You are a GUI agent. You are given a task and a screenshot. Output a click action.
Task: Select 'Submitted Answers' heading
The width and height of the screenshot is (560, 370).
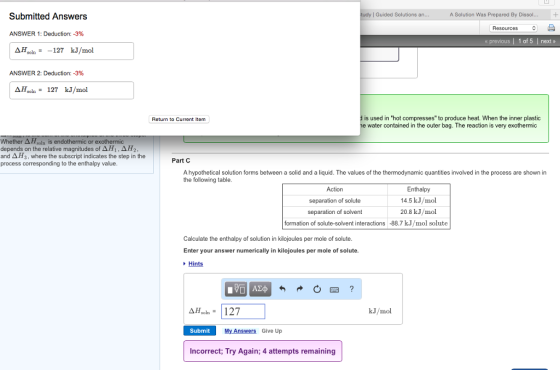coord(48,16)
